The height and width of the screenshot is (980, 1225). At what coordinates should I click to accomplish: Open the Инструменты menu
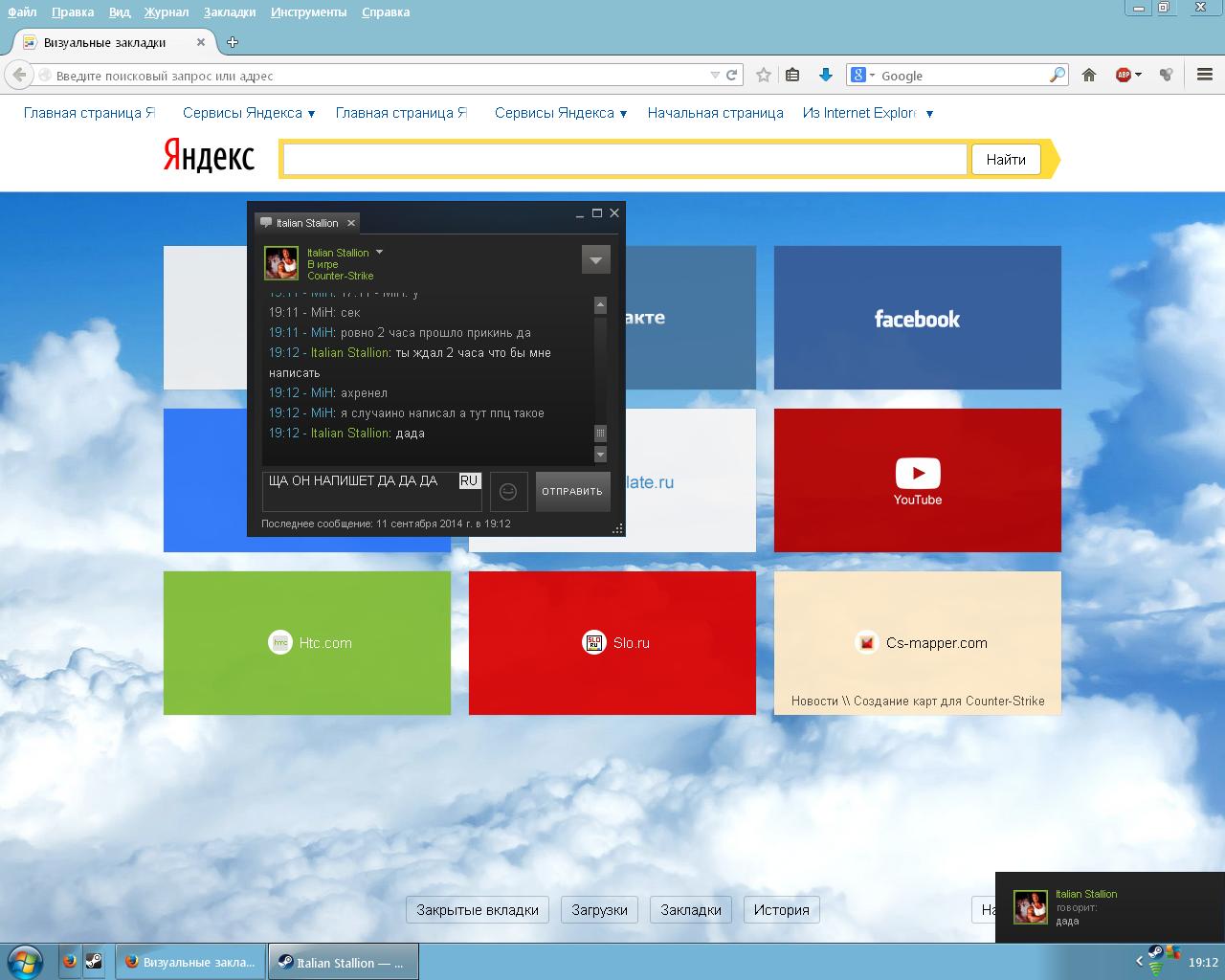(308, 11)
